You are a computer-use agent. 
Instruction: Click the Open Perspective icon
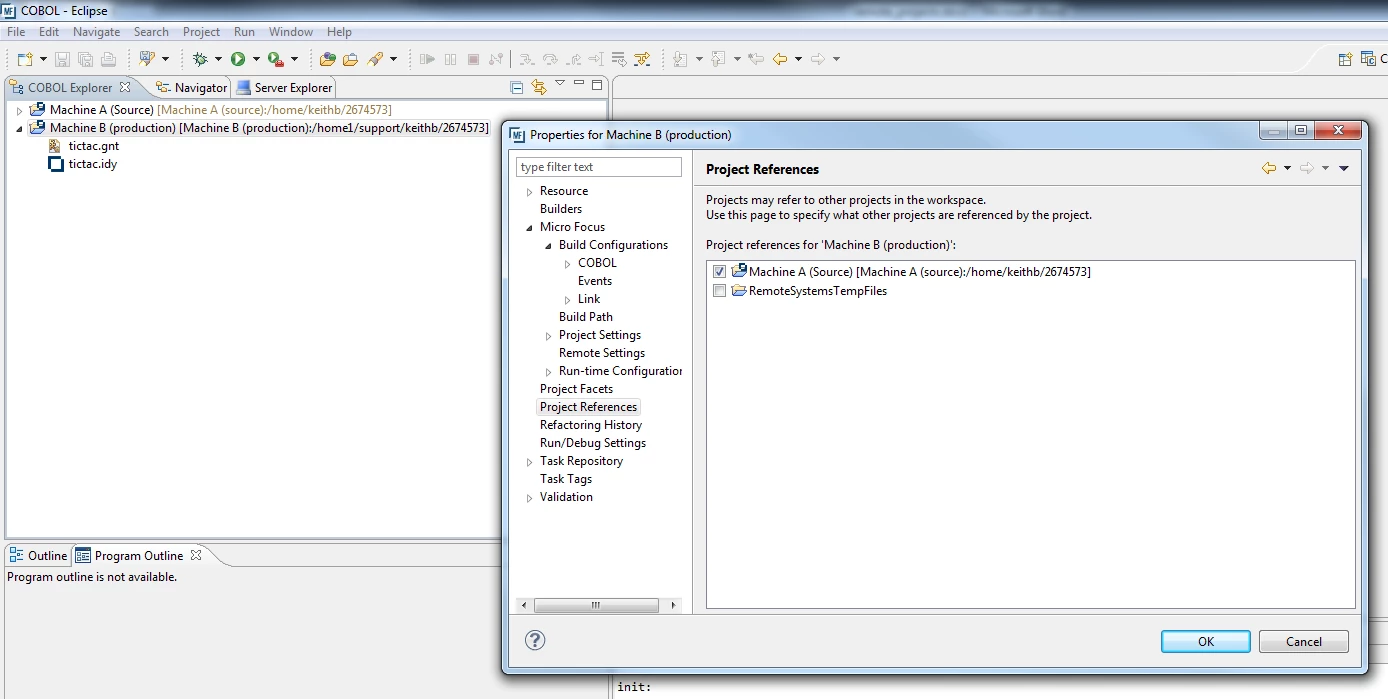1346,59
